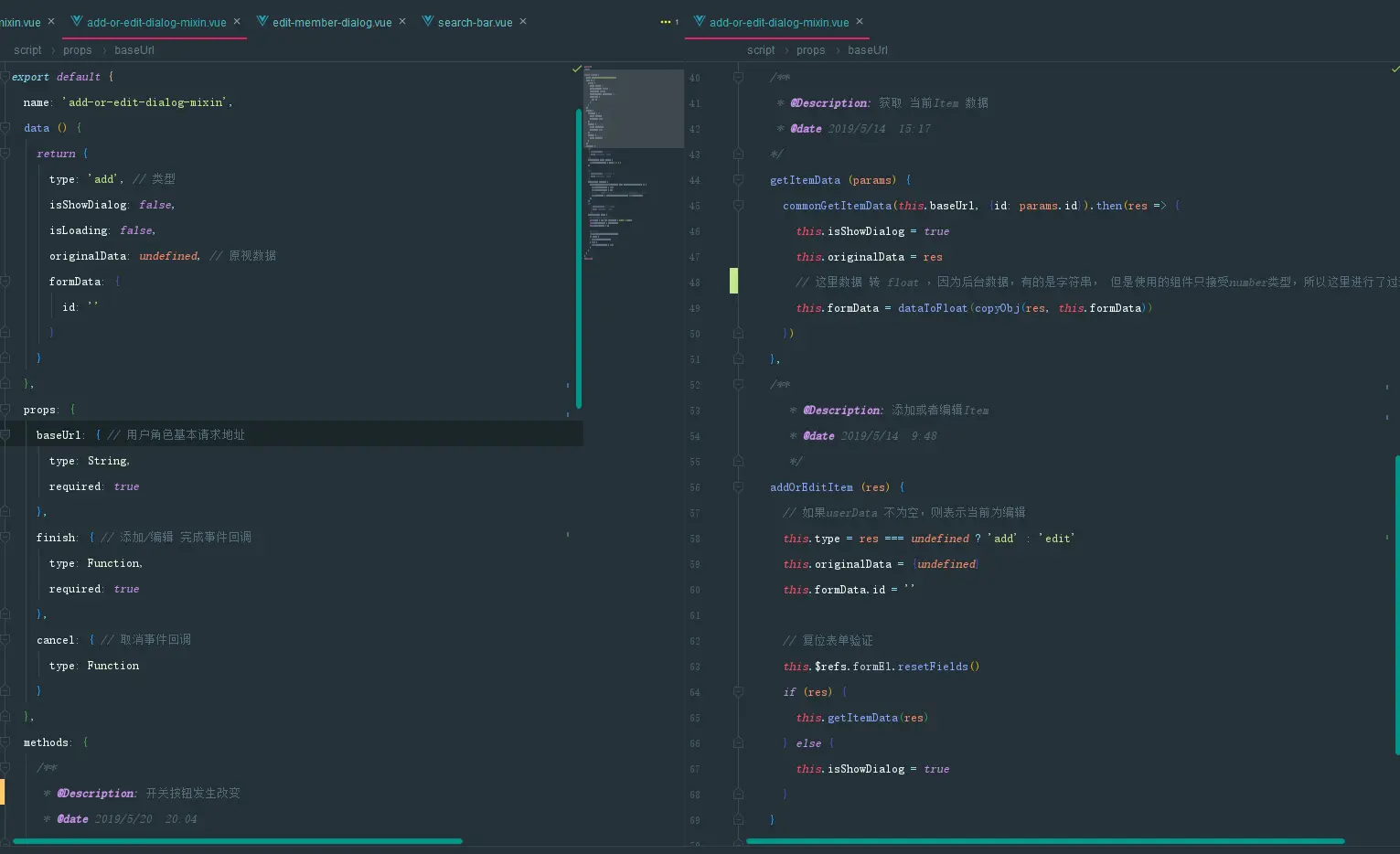Viewport: 1400px width, 854px height.
Task: Click 'script' breadcrumb in right pane
Action: (761, 50)
